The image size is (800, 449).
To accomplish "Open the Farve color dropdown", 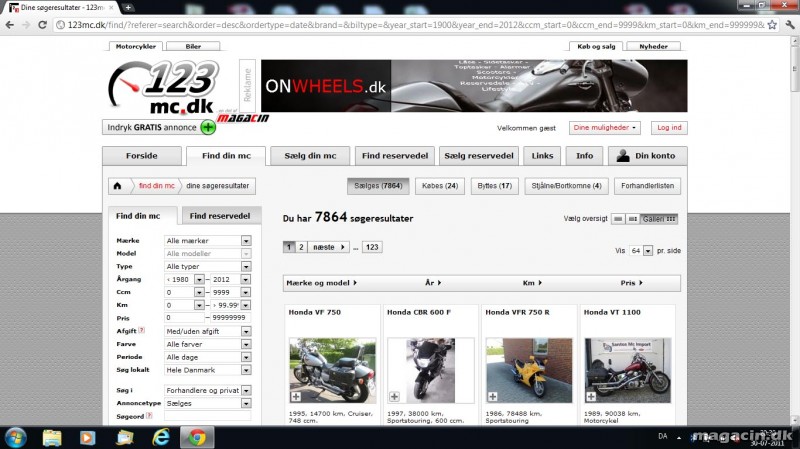I will click(208, 344).
